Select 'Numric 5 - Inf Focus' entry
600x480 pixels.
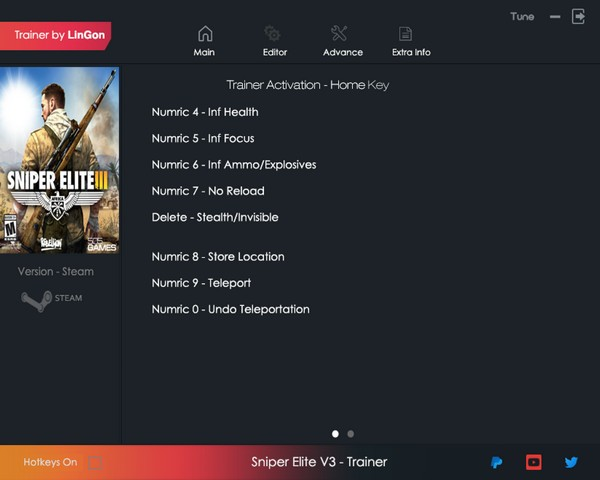click(203, 139)
